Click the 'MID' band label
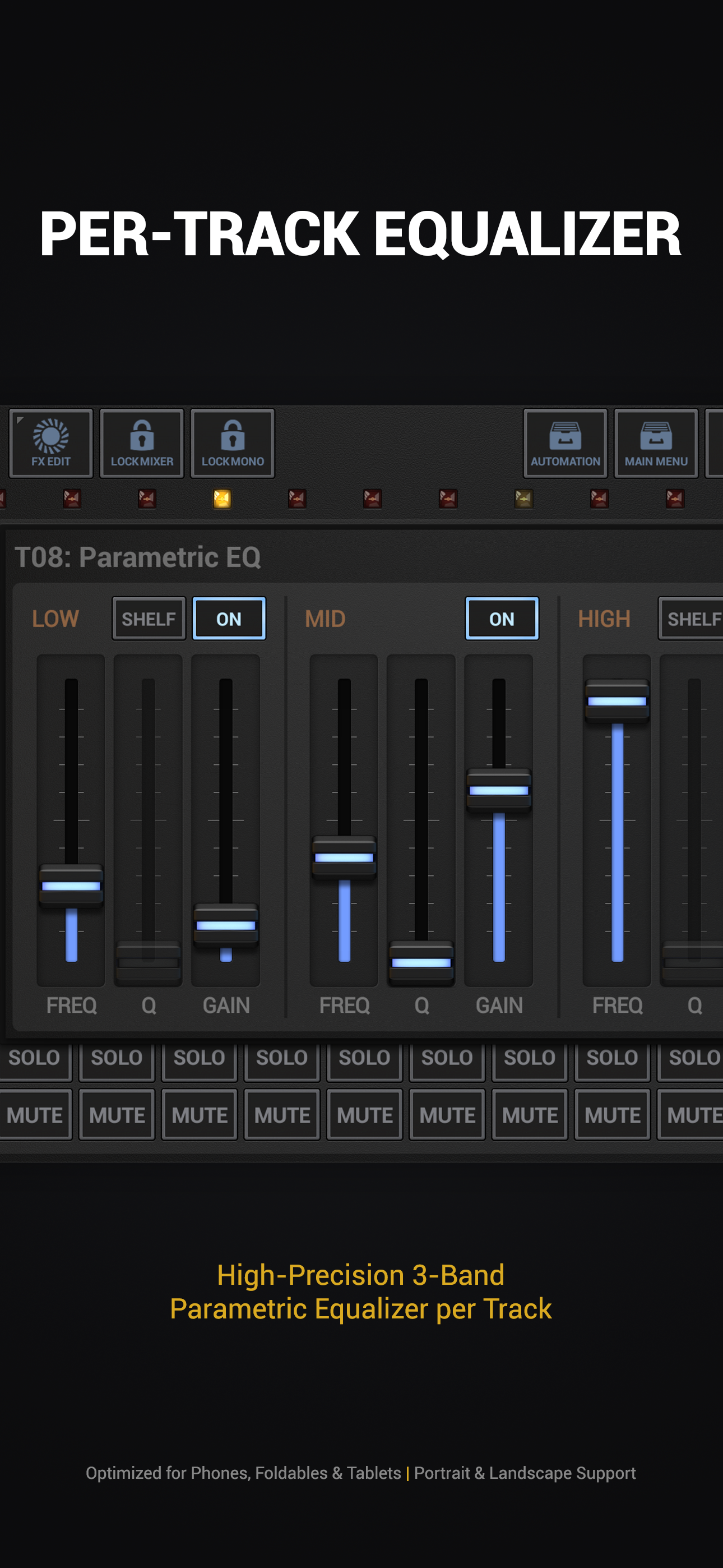 (325, 619)
